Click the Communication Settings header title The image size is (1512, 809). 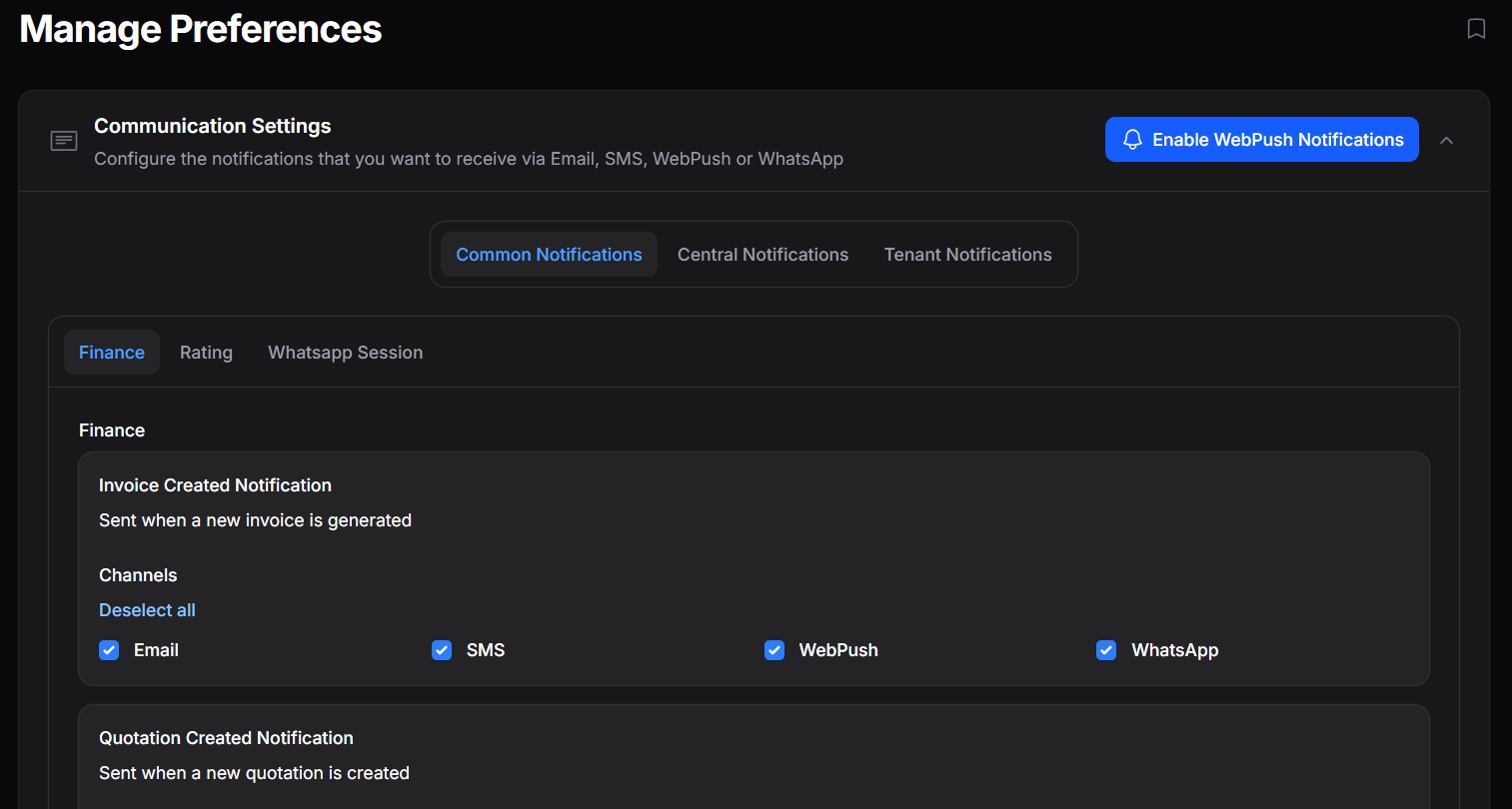(212, 126)
